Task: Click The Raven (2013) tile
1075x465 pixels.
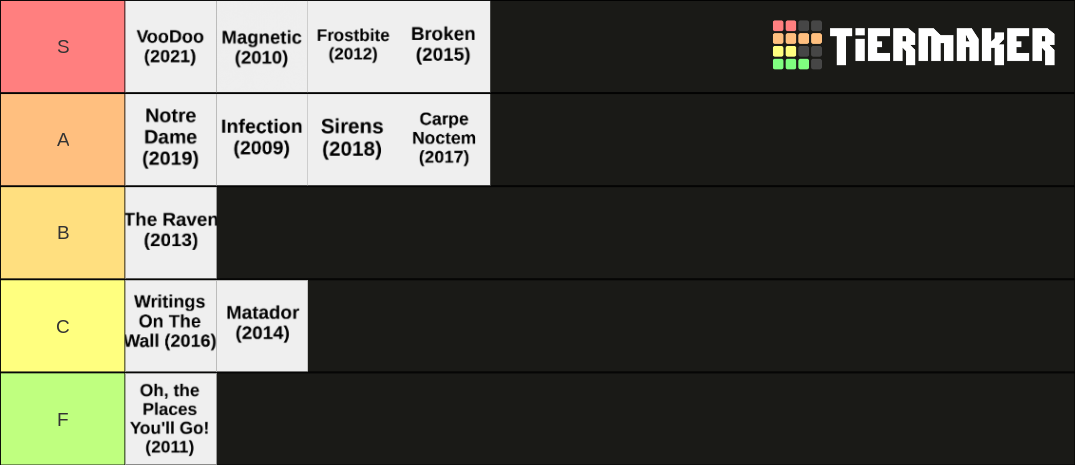Action: (171, 232)
